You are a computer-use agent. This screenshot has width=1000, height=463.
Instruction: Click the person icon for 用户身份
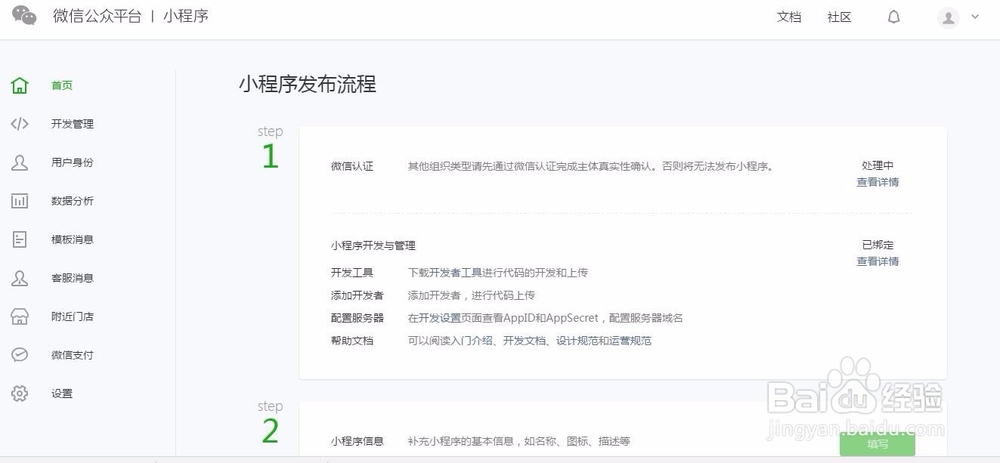coord(20,163)
